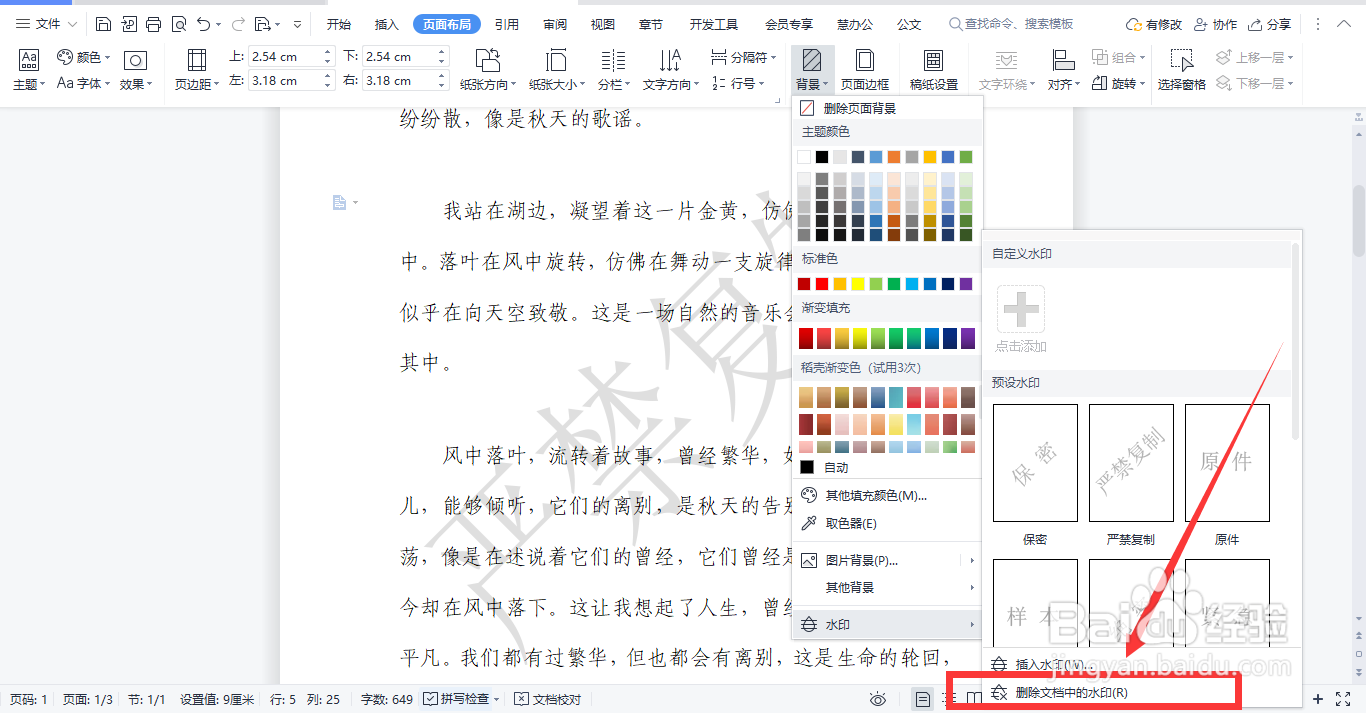
Task: Open 选择窗格 selection pane
Action: pos(1182,70)
